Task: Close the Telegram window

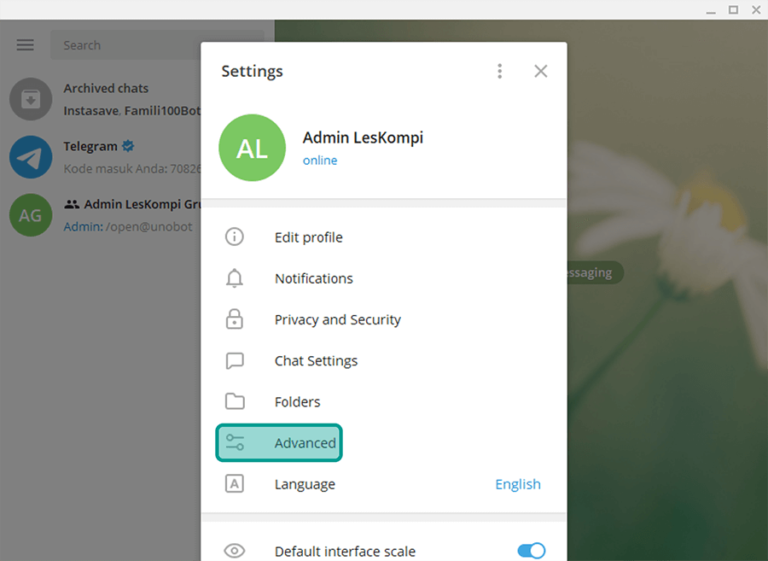Action: [756, 9]
